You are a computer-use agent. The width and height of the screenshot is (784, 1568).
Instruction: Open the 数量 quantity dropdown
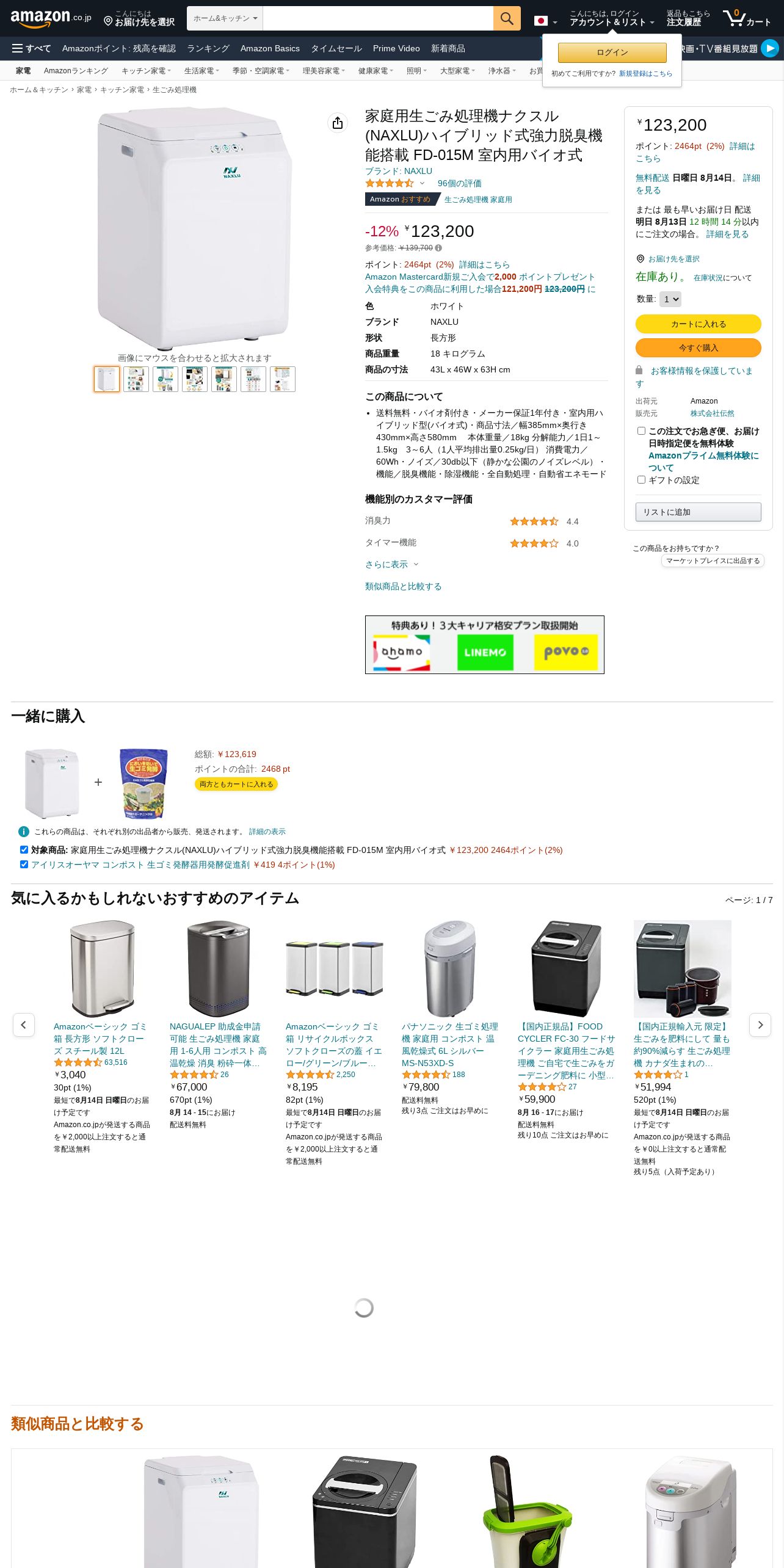[670, 299]
